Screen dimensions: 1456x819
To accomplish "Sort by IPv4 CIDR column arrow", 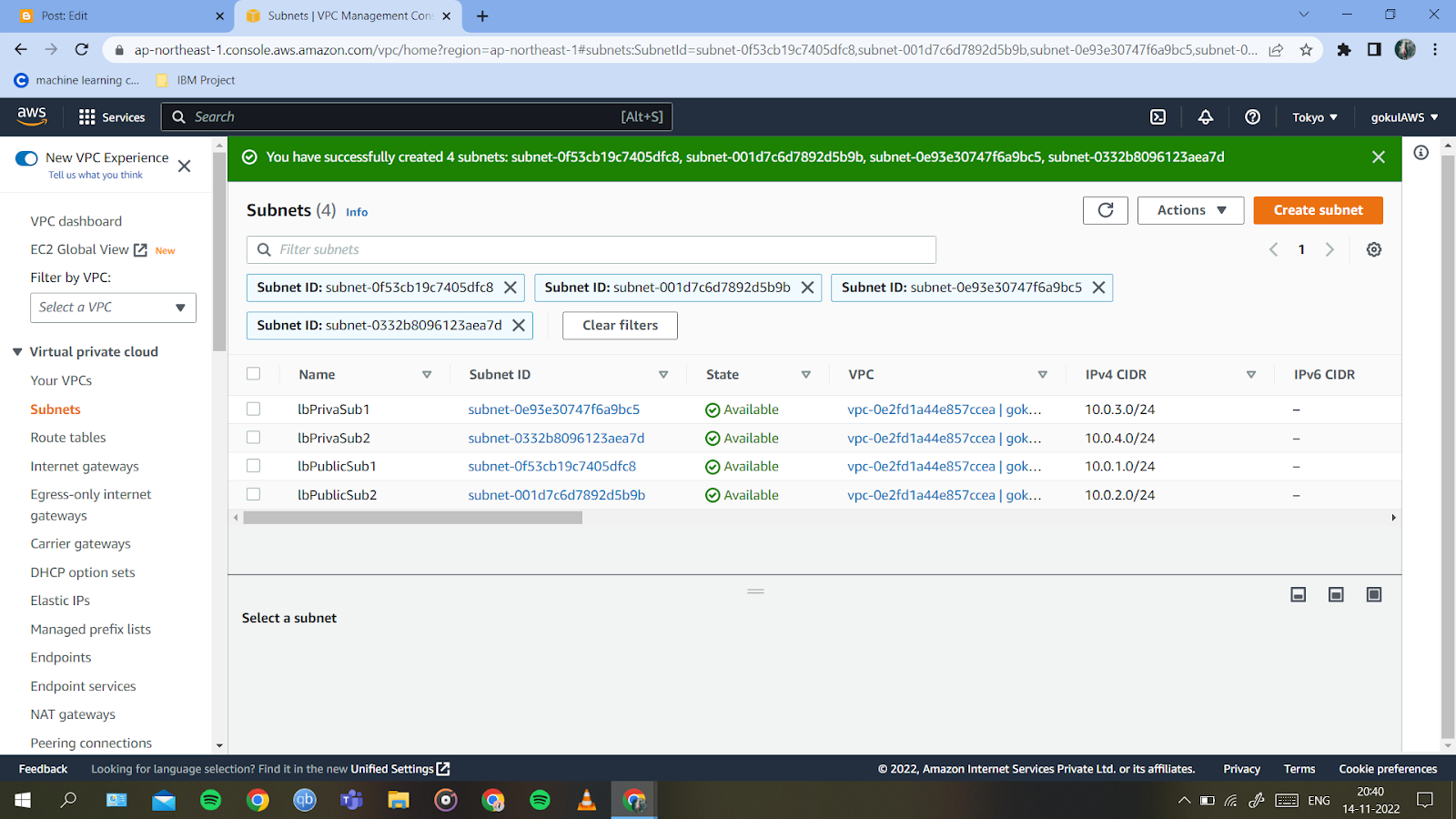I will pyautogui.click(x=1251, y=375).
